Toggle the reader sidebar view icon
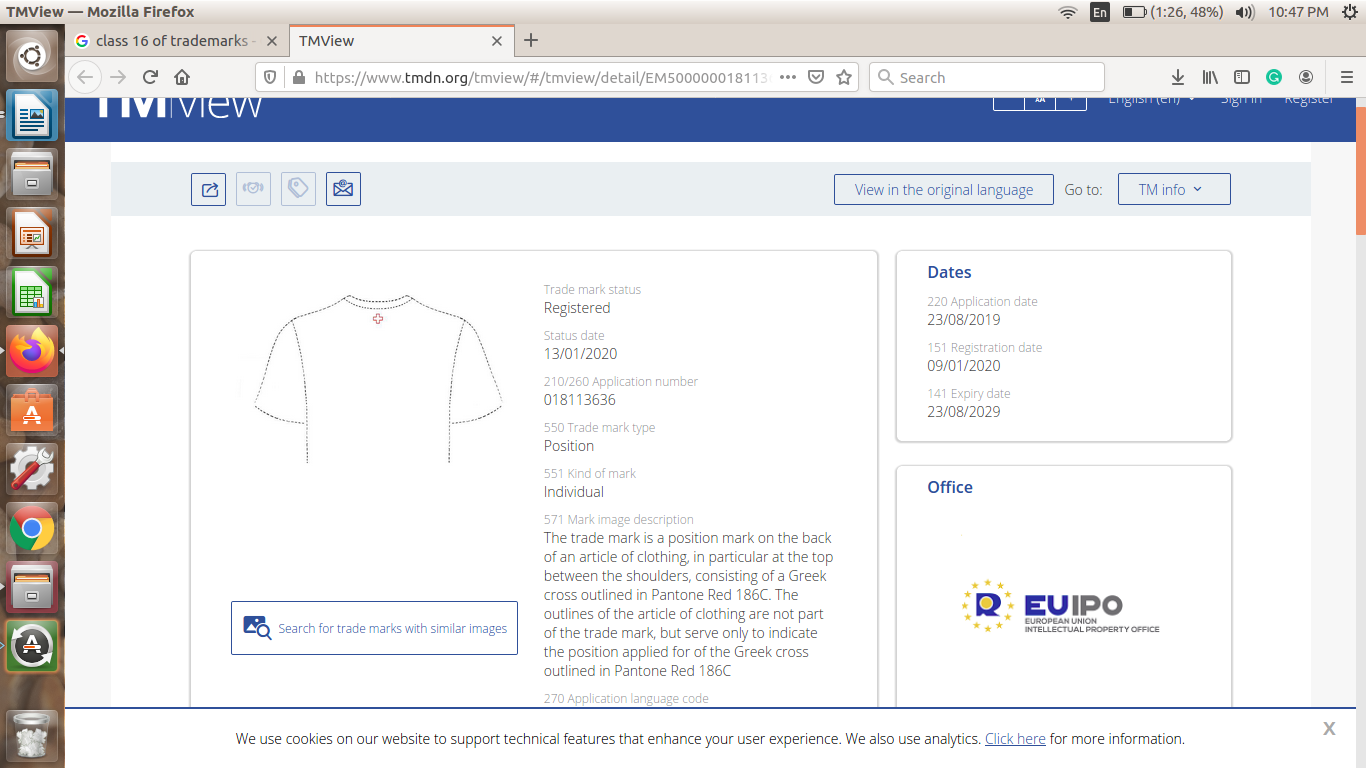This screenshot has height=768, width=1366. [1242, 77]
